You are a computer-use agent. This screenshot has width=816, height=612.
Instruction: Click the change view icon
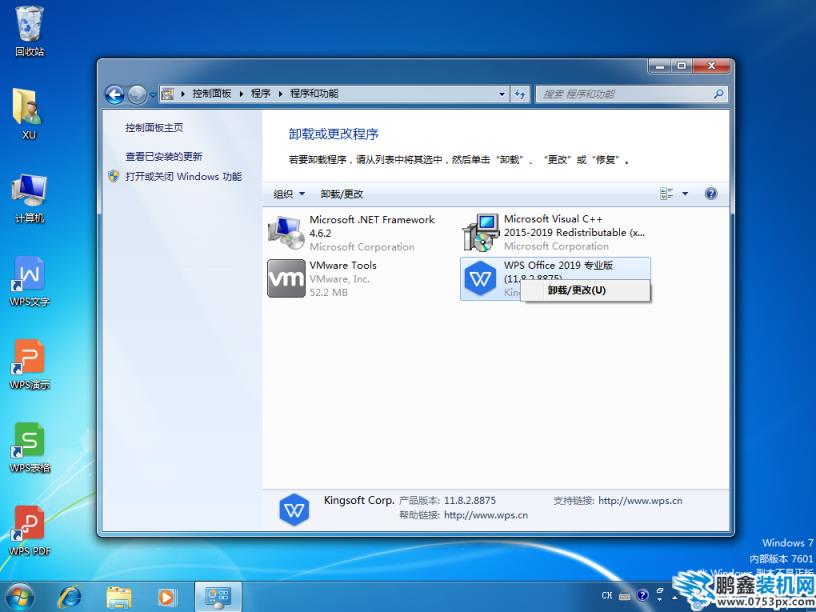[666, 194]
